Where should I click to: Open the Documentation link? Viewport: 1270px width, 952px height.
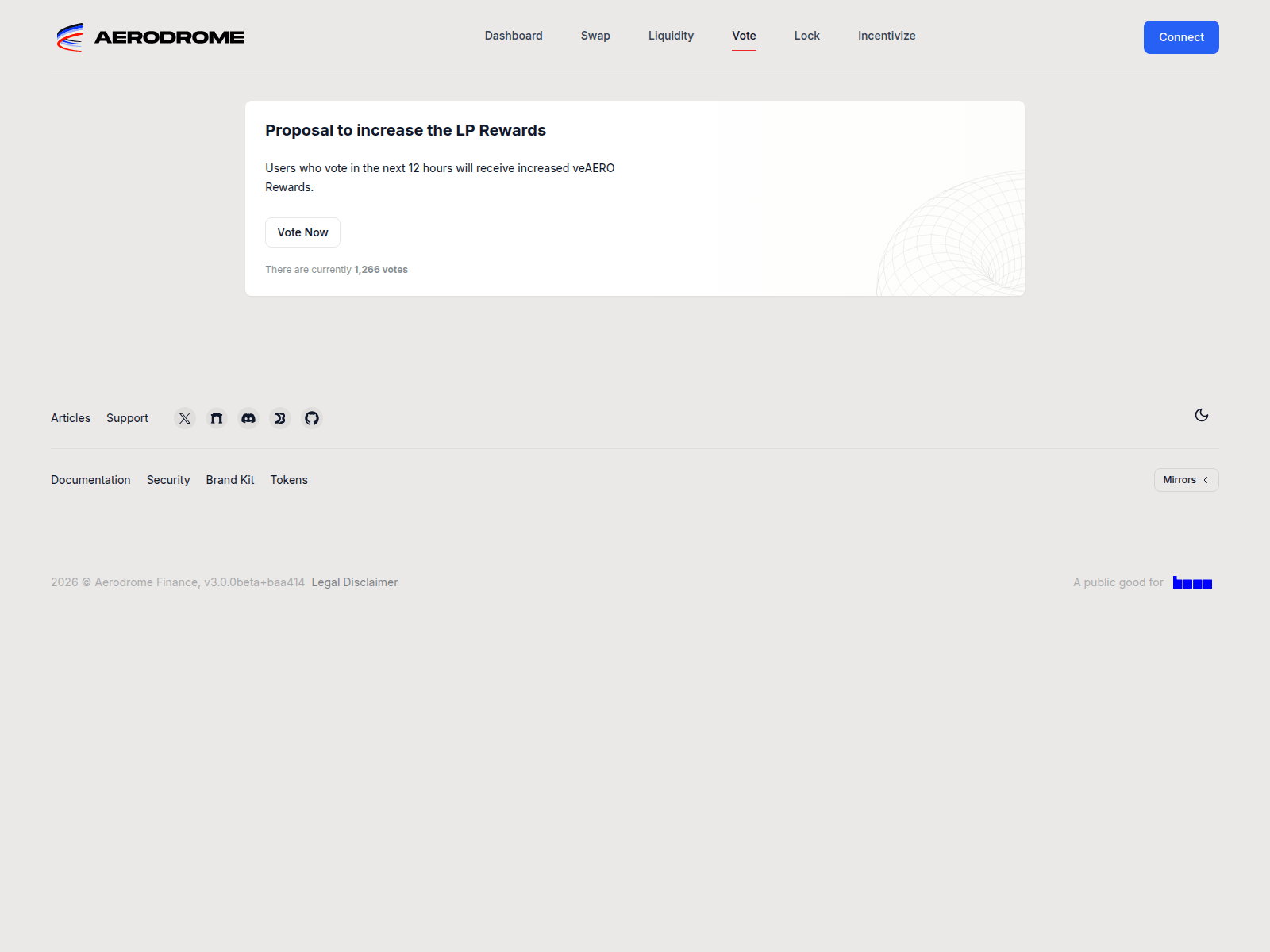tap(90, 480)
